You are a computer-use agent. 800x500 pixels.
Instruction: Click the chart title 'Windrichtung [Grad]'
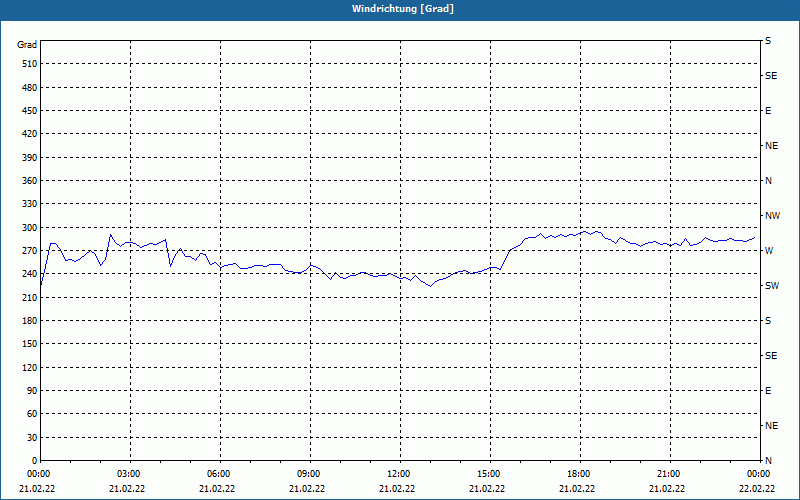[x=403, y=9]
